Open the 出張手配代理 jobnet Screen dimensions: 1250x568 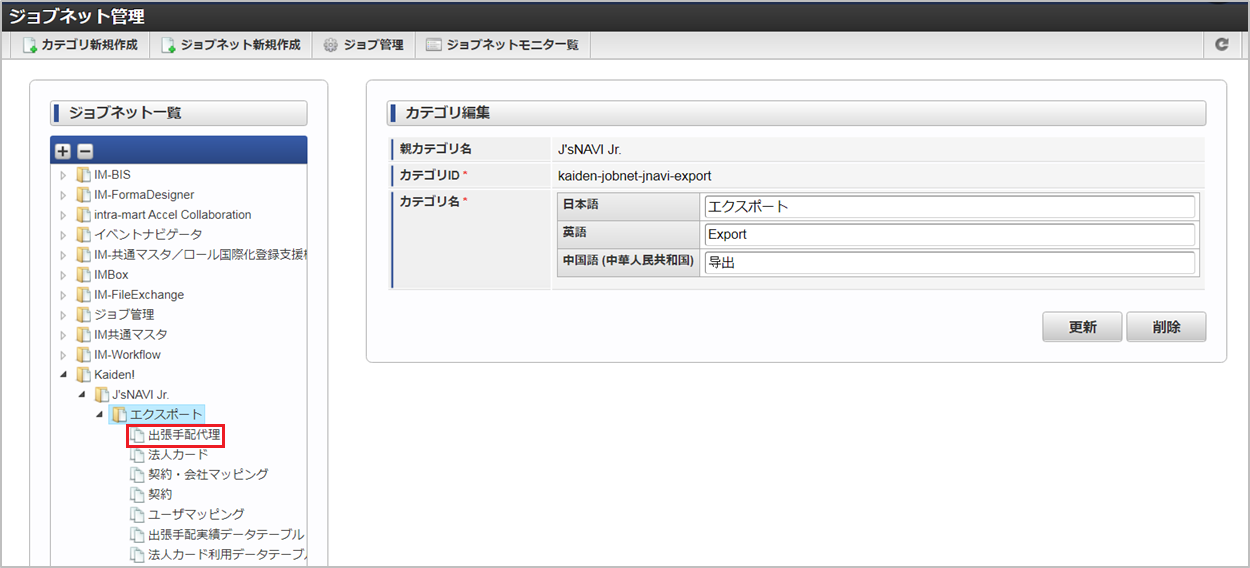[184, 435]
